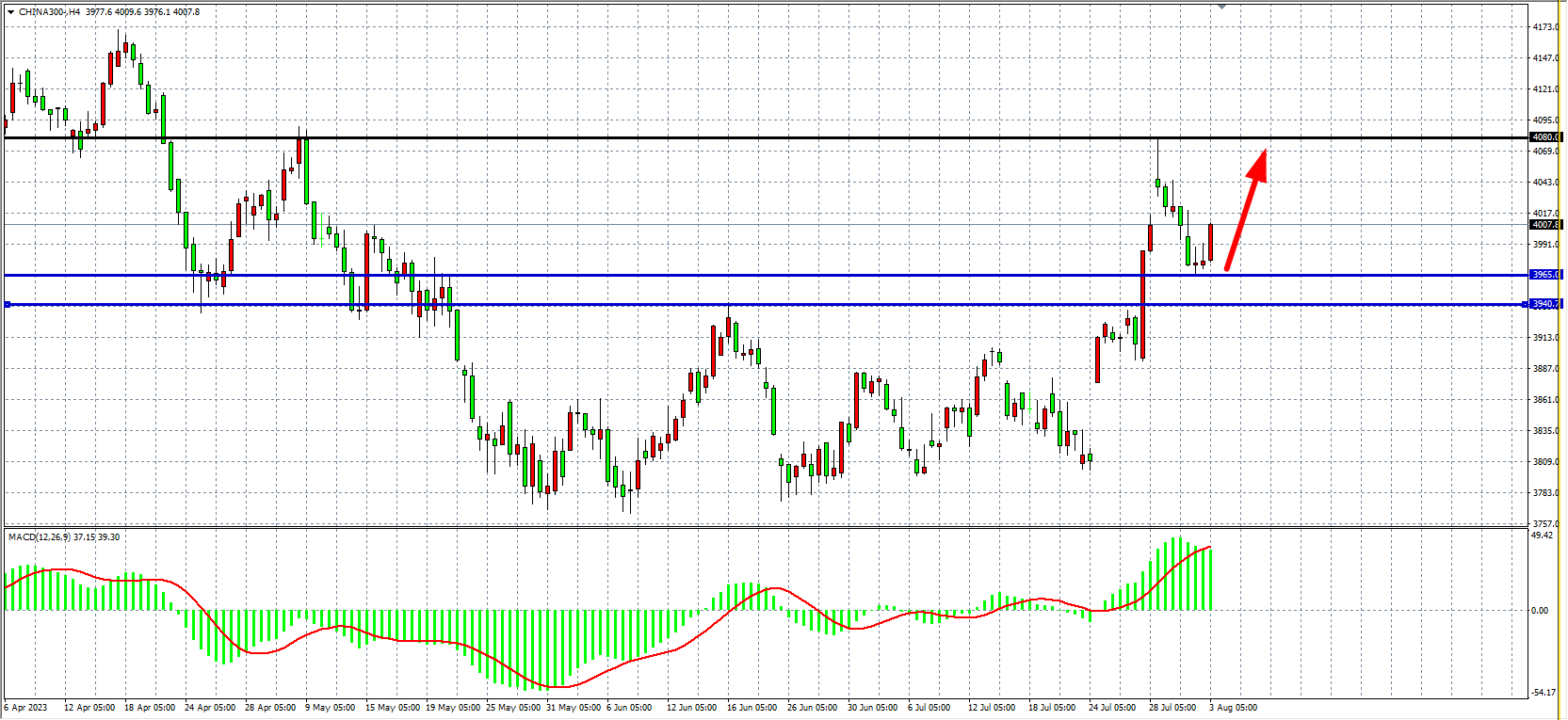Click the 3965.0 blue price label
The width and height of the screenshot is (1568, 720).
[x=1544, y=275]
